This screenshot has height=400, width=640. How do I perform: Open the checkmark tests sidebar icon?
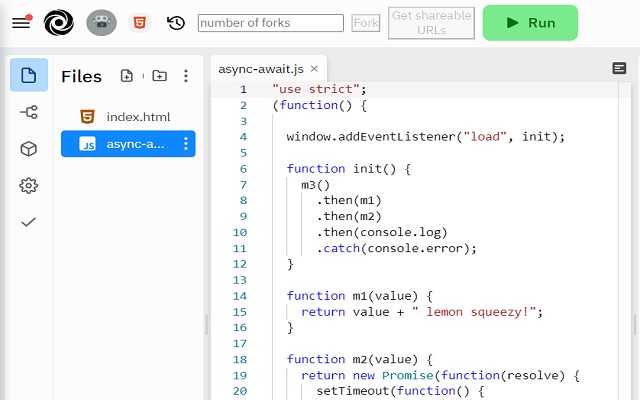[x=29, y=222]
